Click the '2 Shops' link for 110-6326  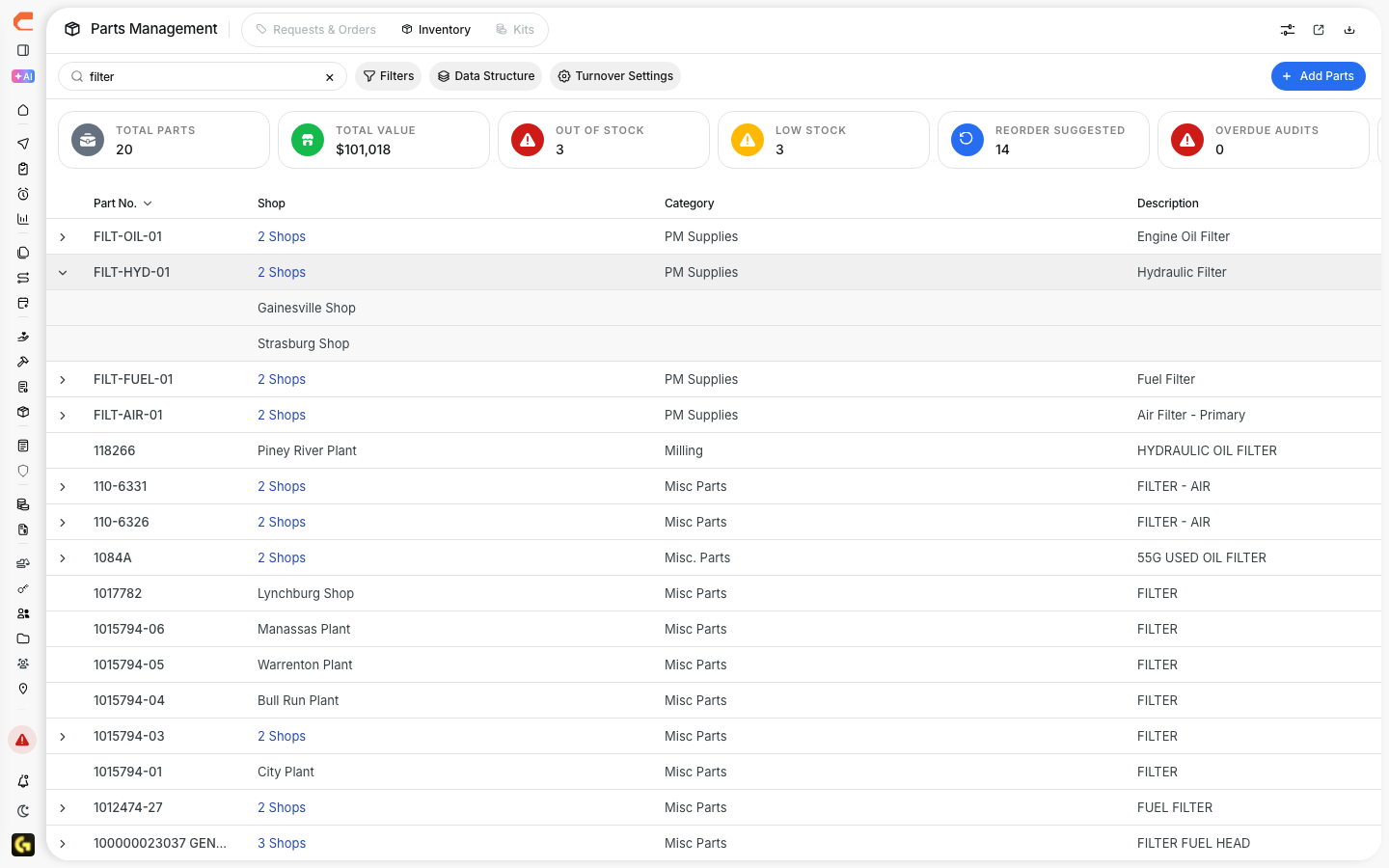282,522
